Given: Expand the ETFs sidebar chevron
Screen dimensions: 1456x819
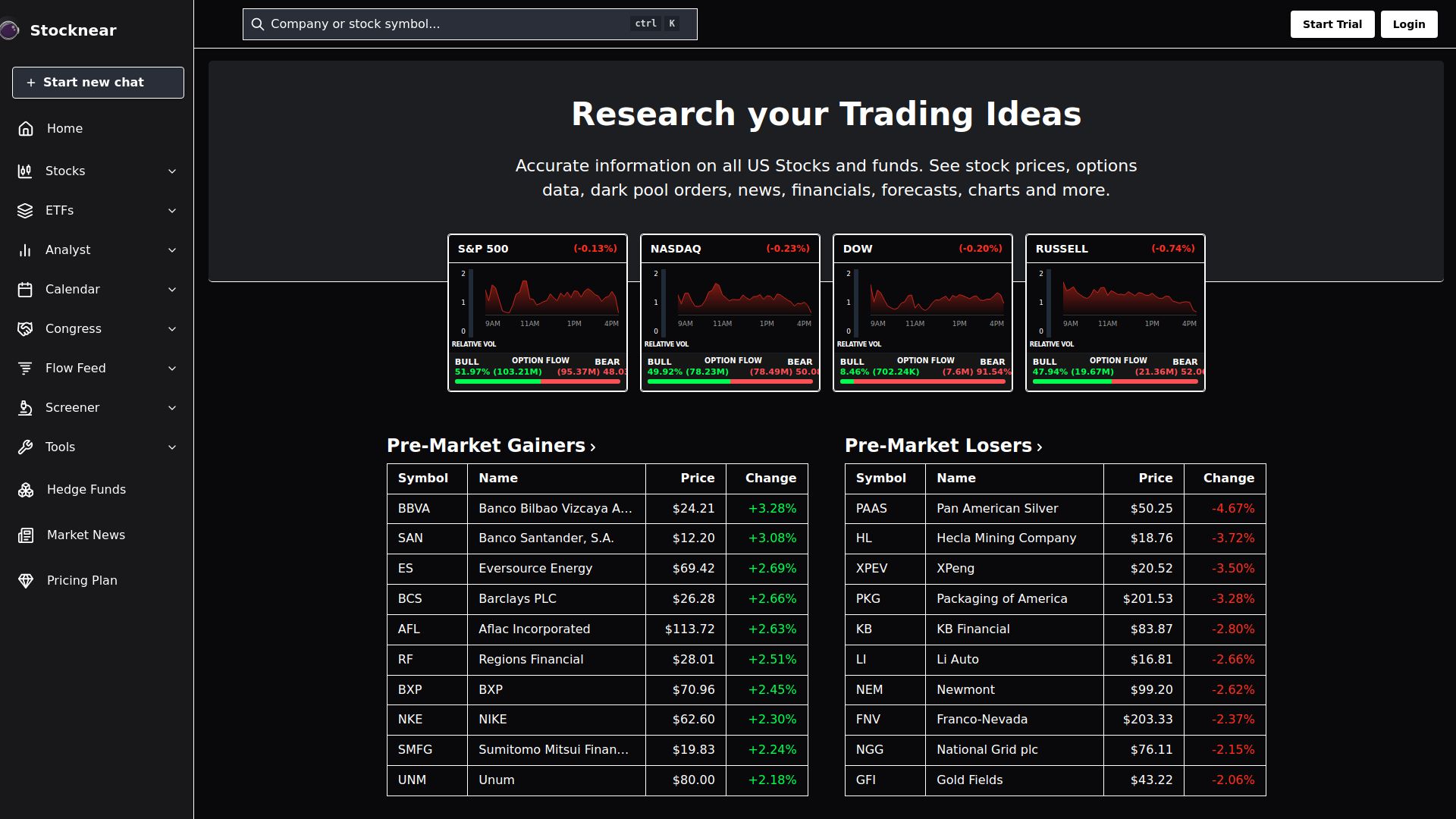Looking at the screenshot, I should pyautogui.click(x=172, y=211).
